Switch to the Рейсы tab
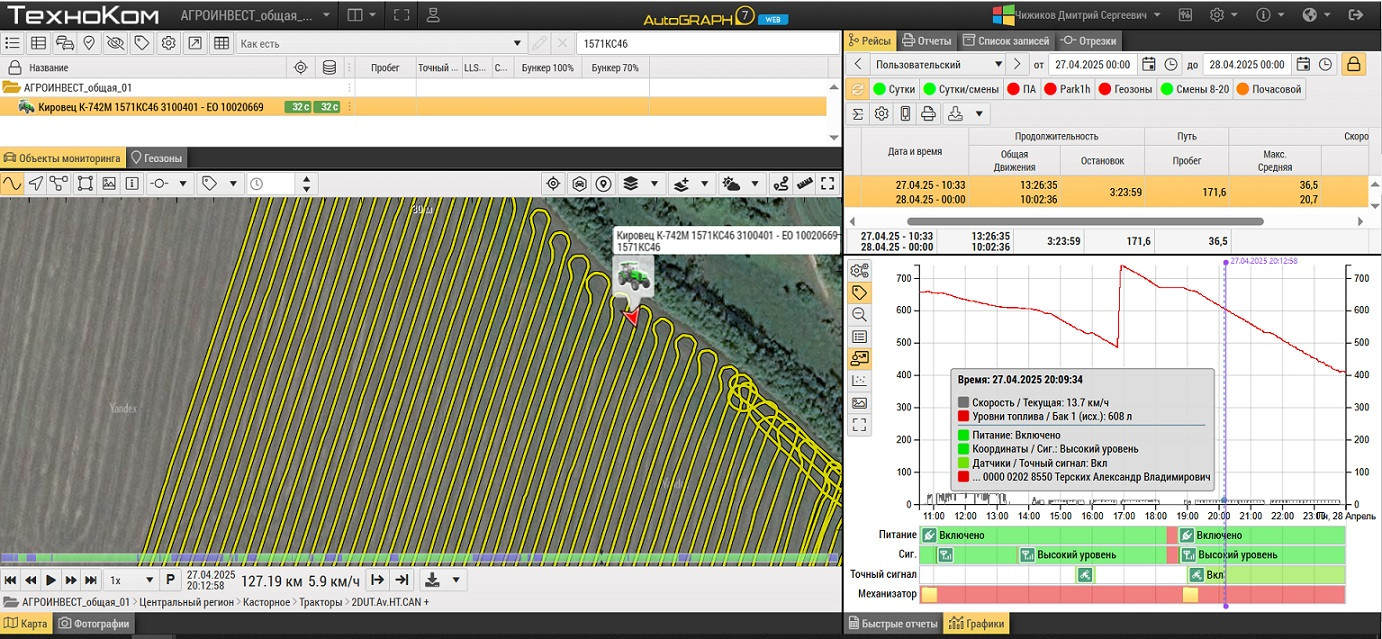 click(869, 40)
